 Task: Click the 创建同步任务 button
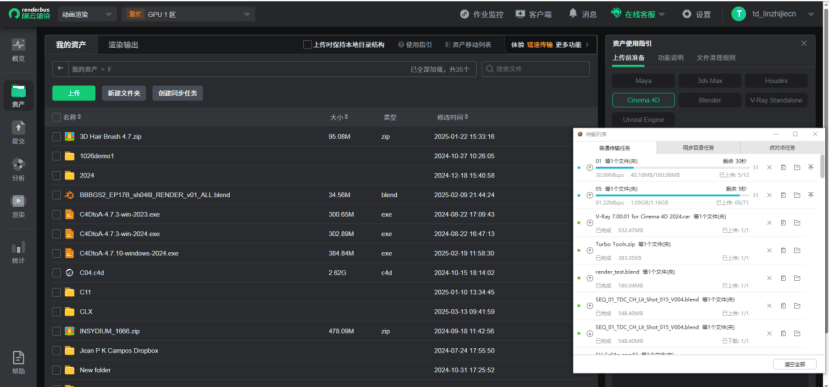pyautogui.click(x=178, y=93)
